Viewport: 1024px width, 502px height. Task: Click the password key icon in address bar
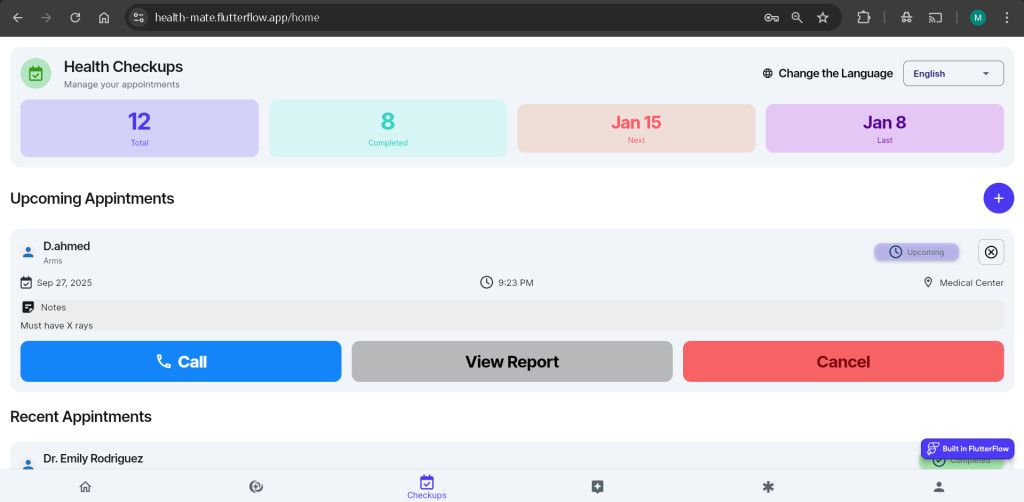(x=771, y=18)
